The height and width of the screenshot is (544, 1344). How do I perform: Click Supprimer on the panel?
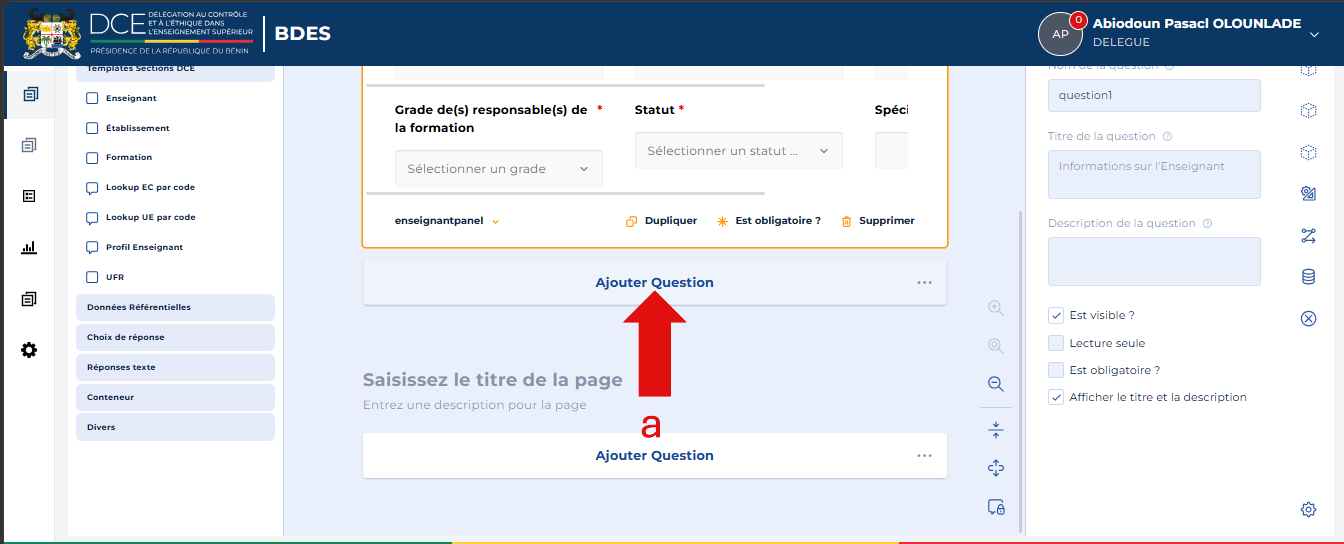tap(877, 221)
